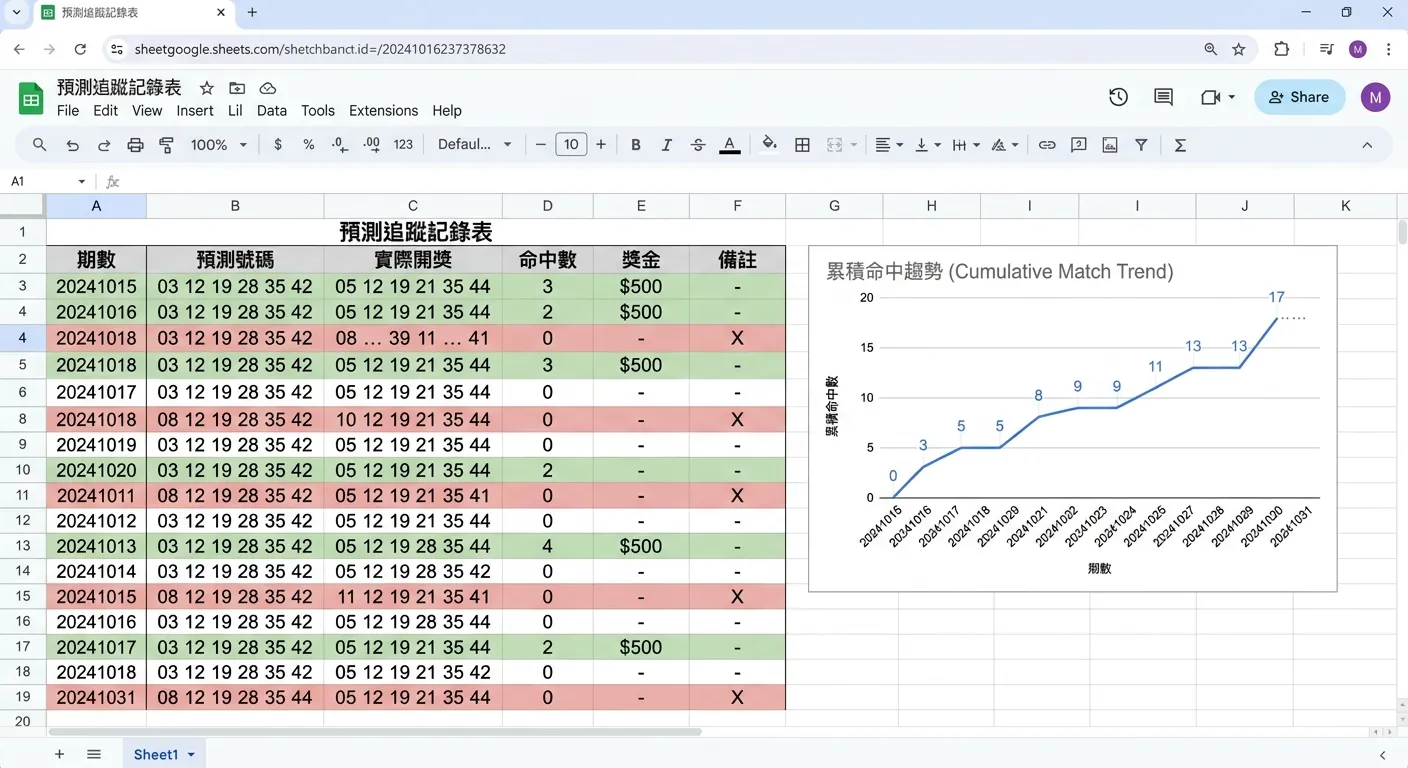Open the comments panel

[1163, 97]
